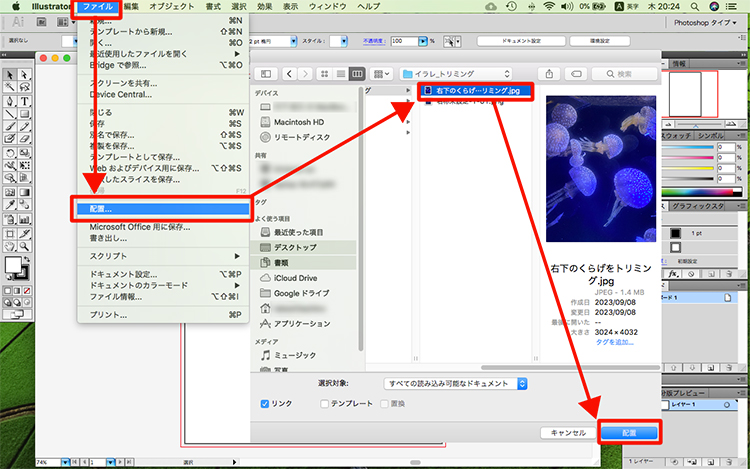Uncheck the リンク checkbox

(265, 403)
